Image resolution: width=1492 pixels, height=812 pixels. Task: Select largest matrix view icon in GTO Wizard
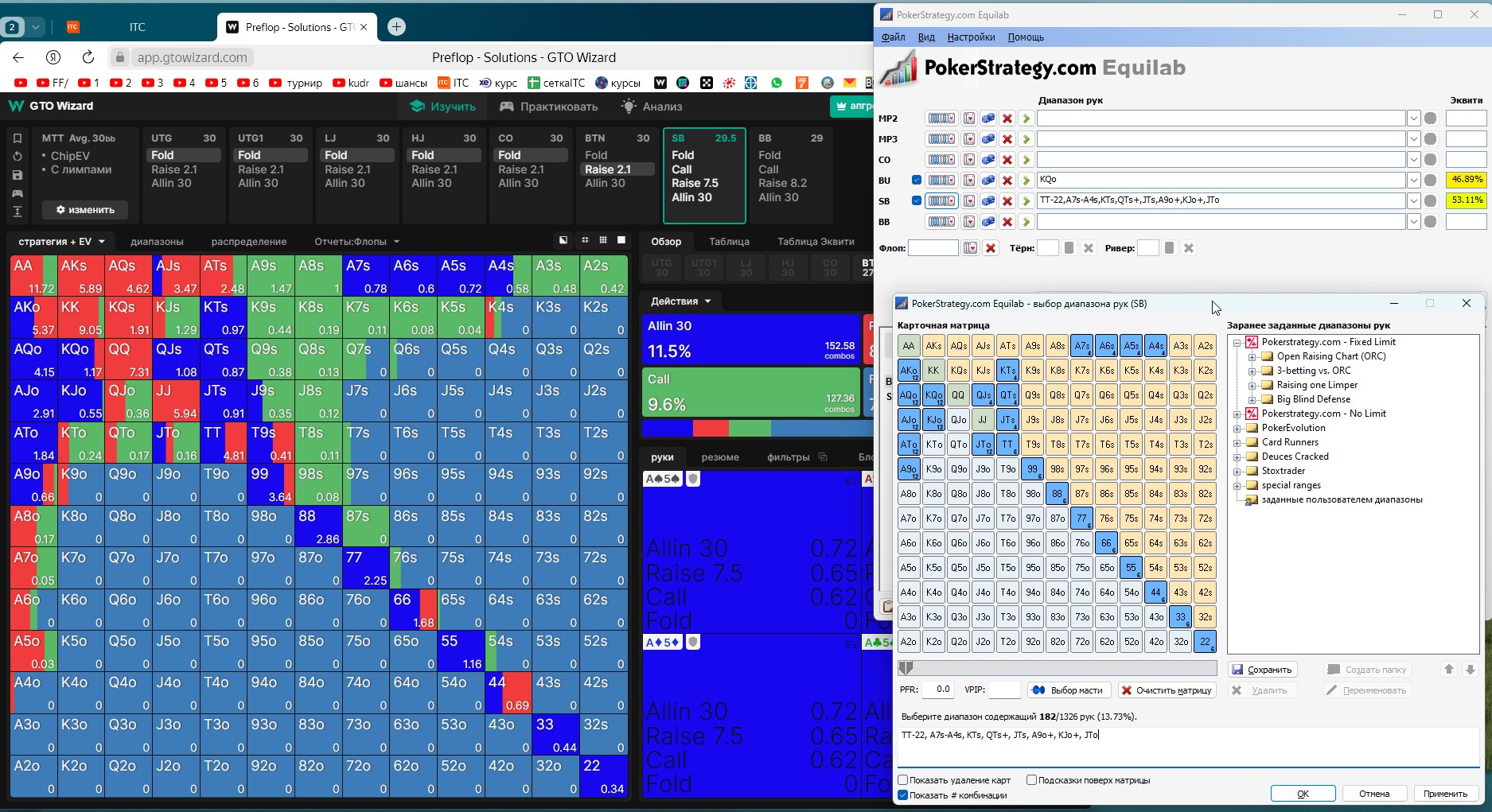pyautogui.click(x=621, y=240)
